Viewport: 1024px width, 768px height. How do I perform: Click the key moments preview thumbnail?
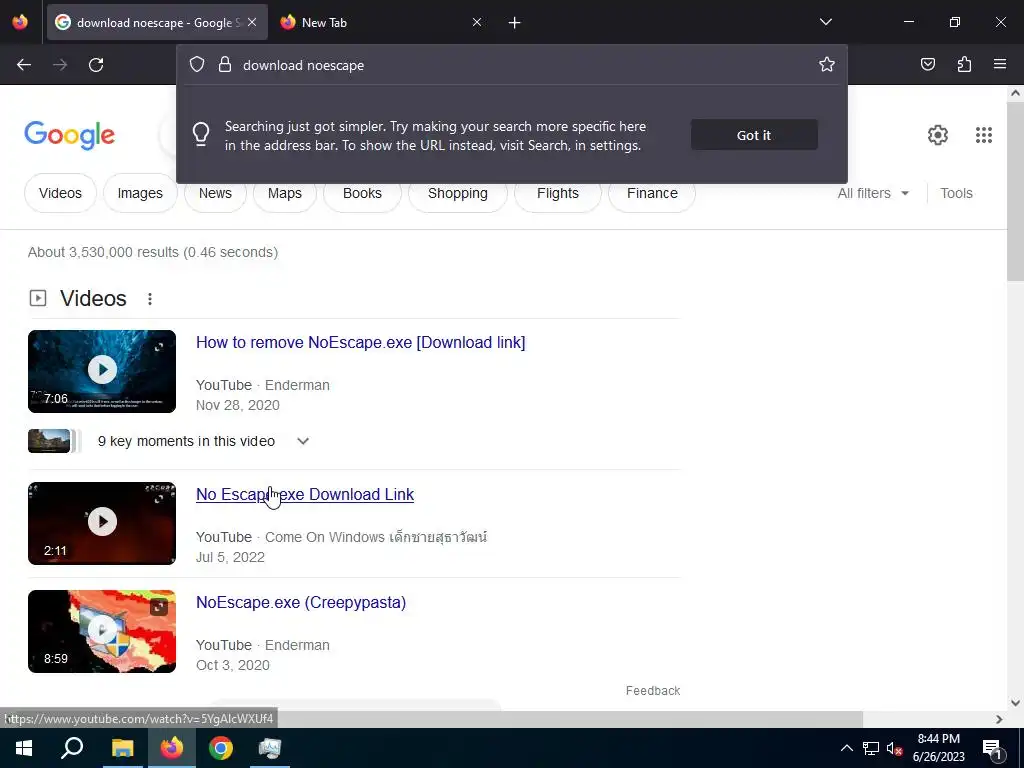[49, 441]
